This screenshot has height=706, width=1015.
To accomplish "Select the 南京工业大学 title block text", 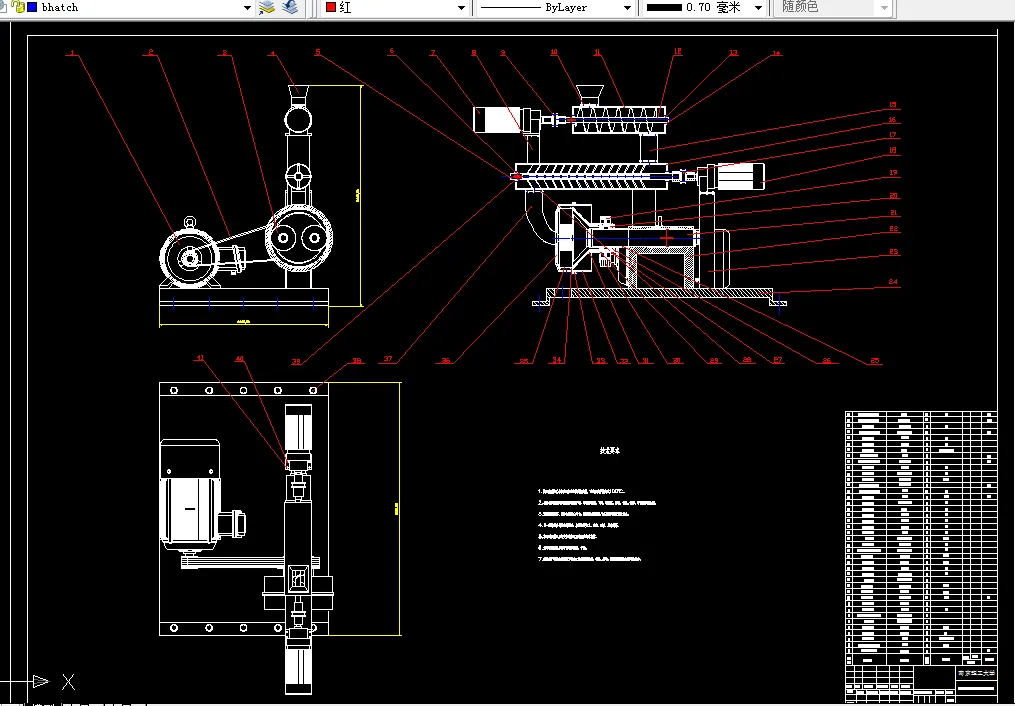I will click(x=977, y=674).
